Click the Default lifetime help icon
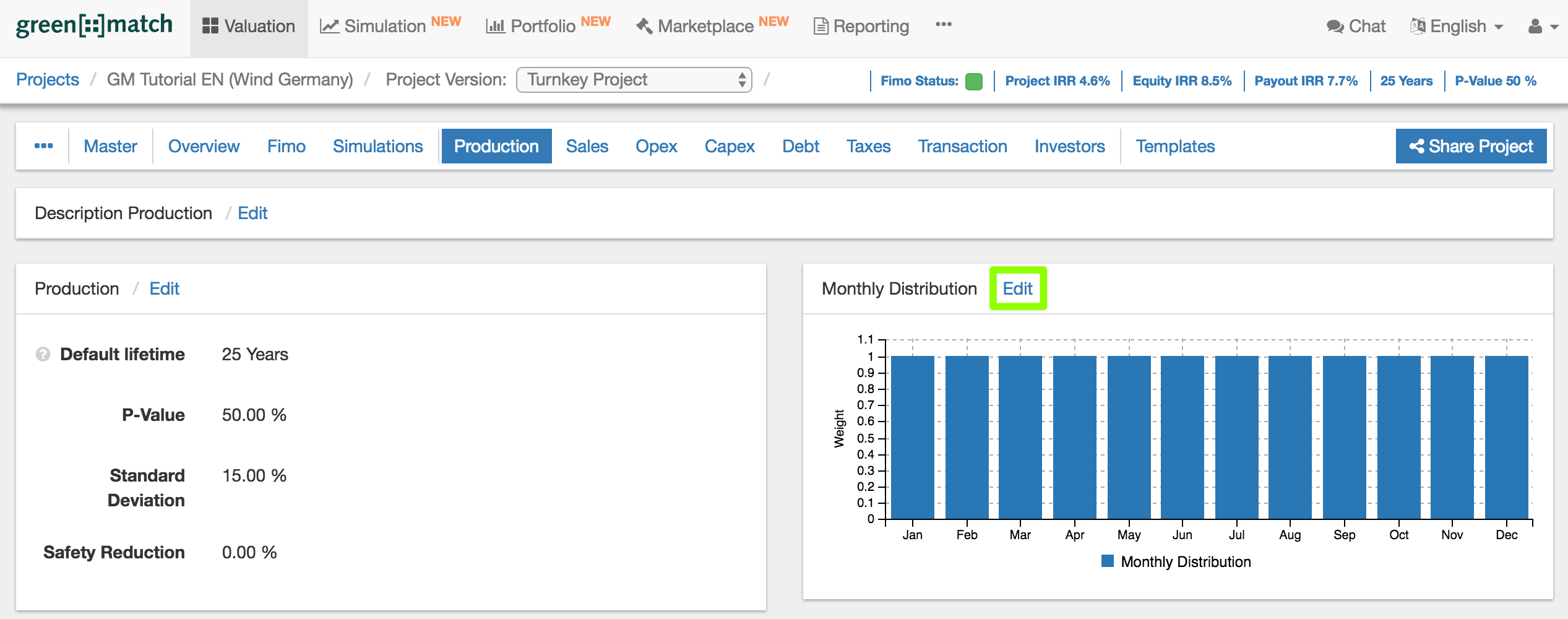 pos(43,354)
